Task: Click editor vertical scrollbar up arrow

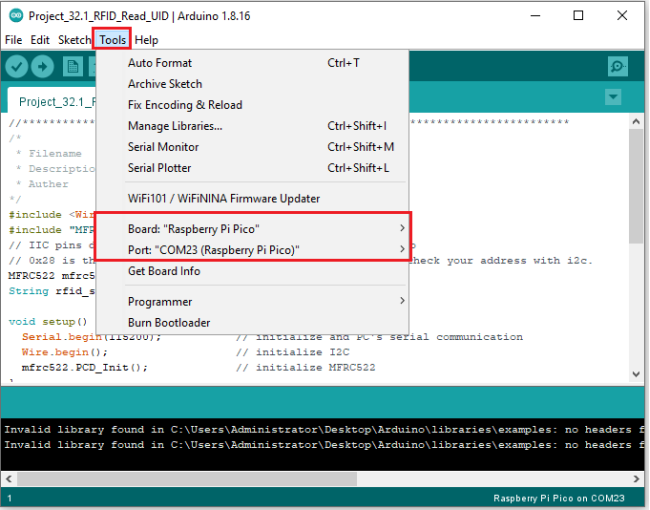Action: click(x=636, y=121)
